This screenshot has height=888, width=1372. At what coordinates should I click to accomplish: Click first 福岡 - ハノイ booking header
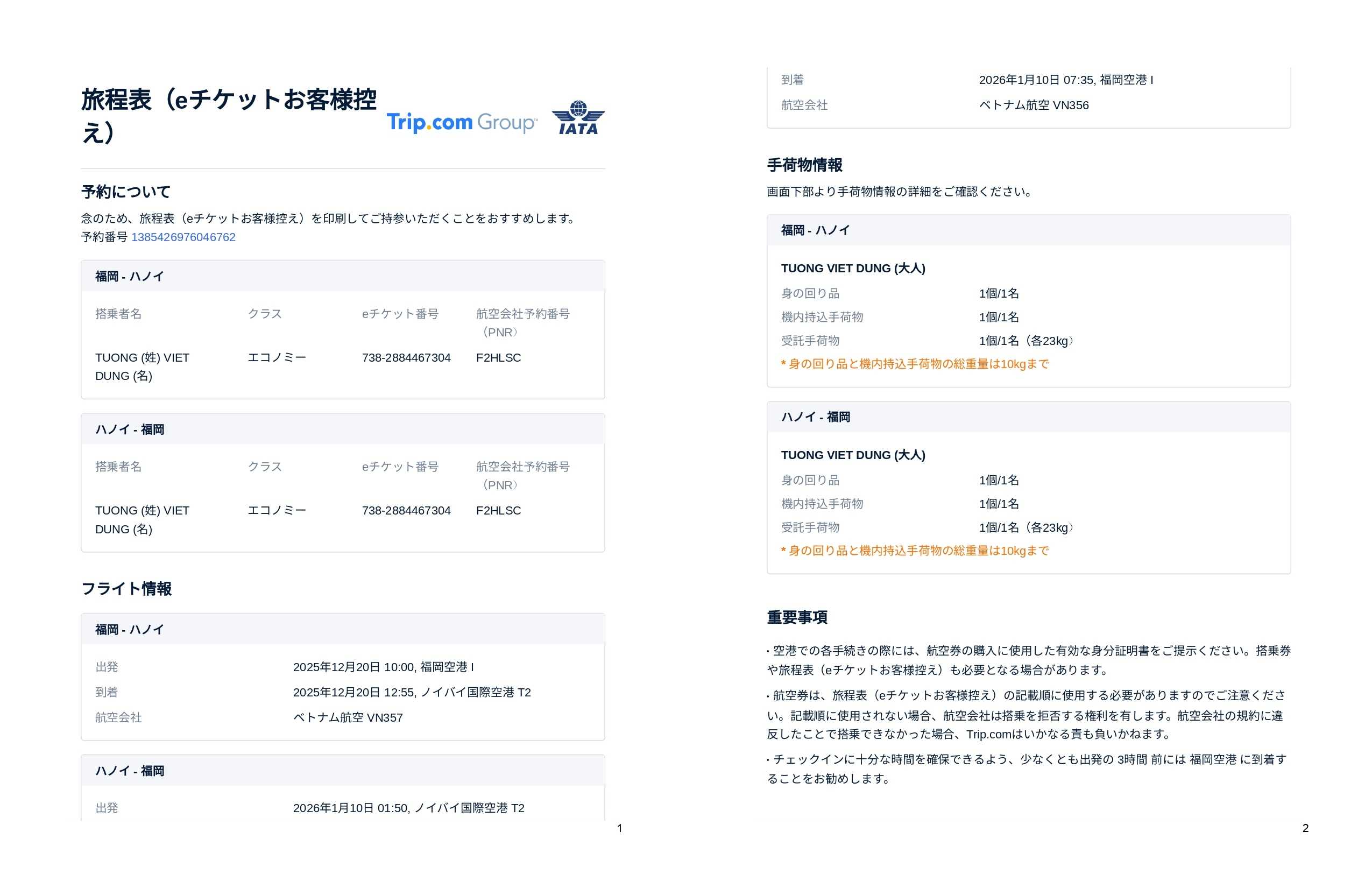pyautogui.click(x=129, y=276)
